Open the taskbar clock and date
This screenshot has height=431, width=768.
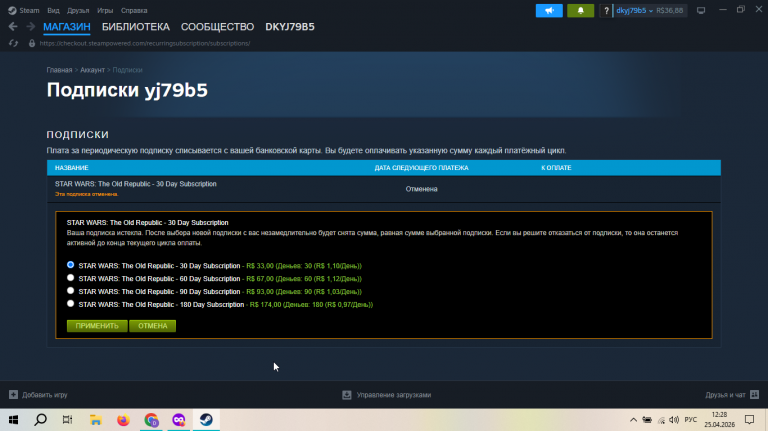pyautogui.click(x=720, y=420)
